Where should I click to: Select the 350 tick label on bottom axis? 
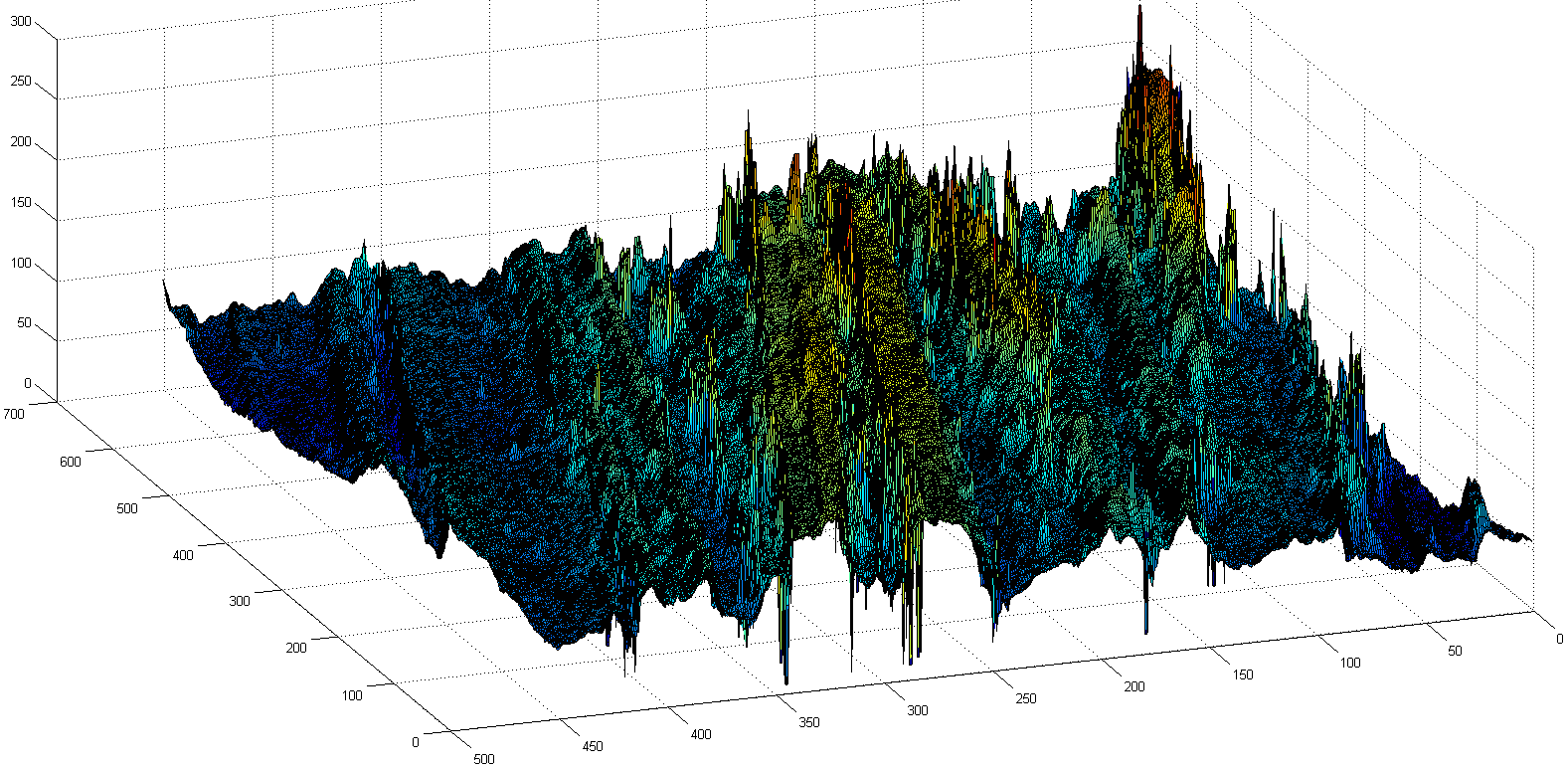pos(809,722)
